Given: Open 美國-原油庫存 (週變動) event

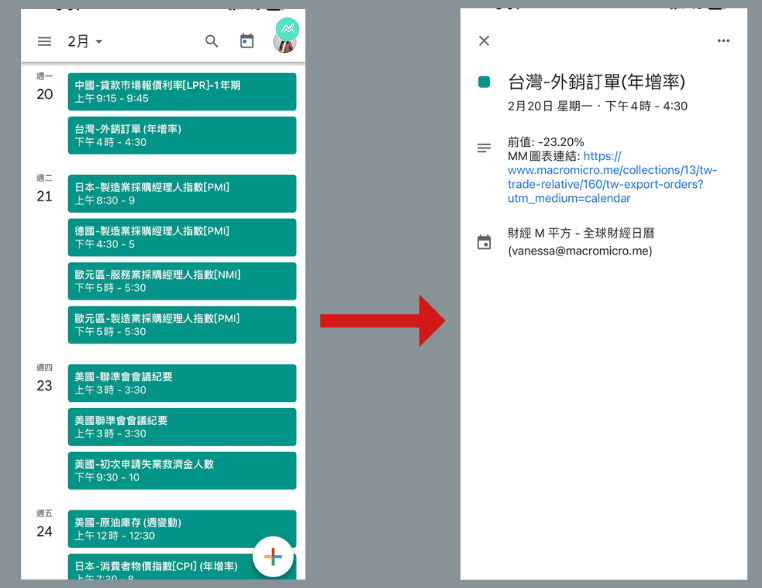Looking at the screenshot, I should (182, 529).
